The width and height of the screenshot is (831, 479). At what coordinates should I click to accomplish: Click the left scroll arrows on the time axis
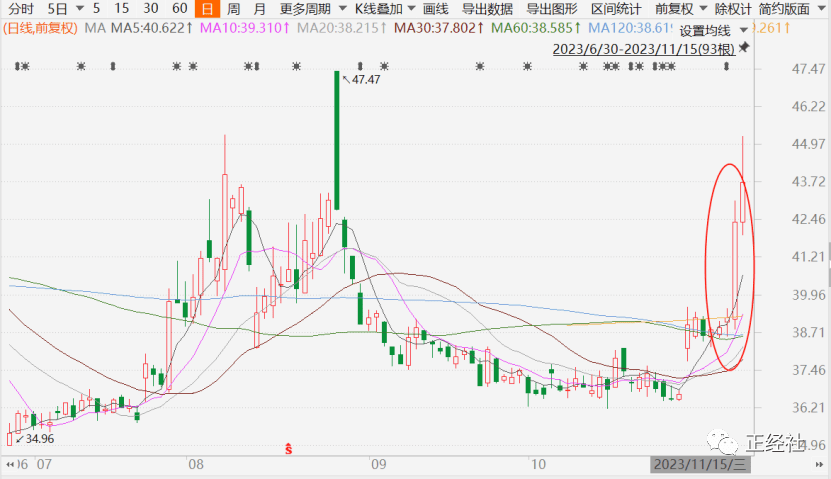(9, 465)
